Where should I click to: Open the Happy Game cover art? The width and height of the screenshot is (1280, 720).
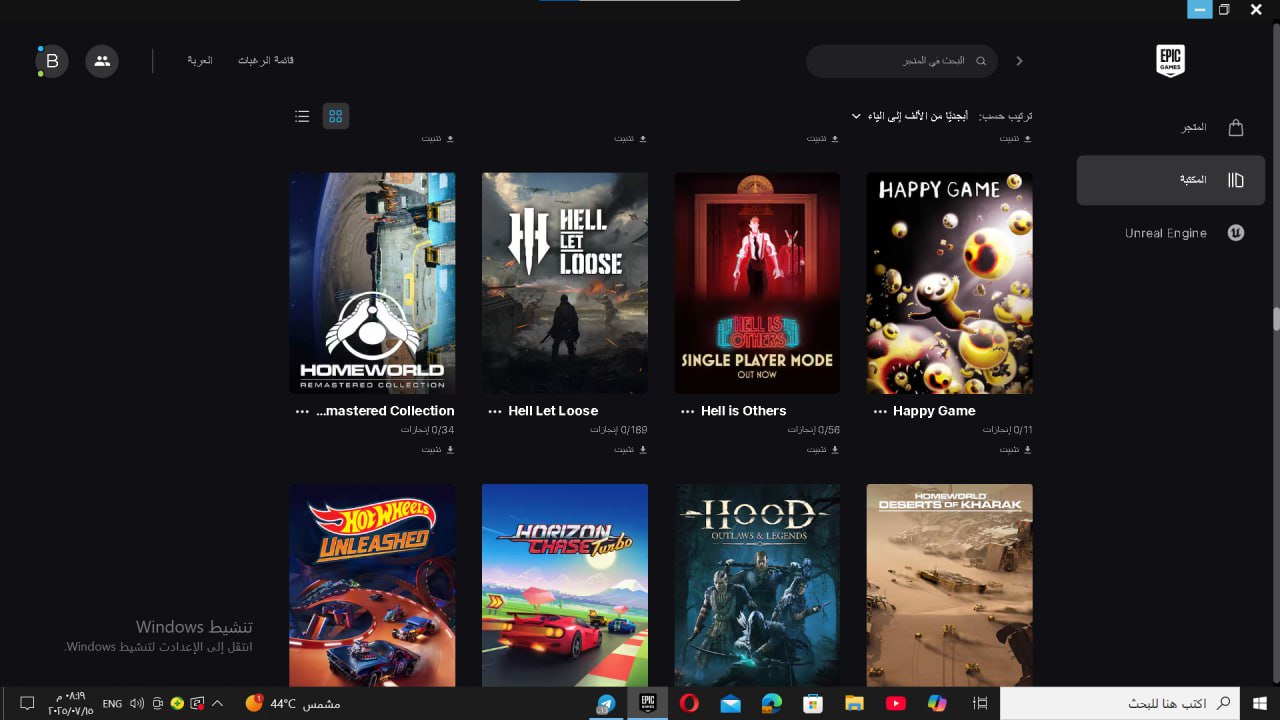pos(950,283)
